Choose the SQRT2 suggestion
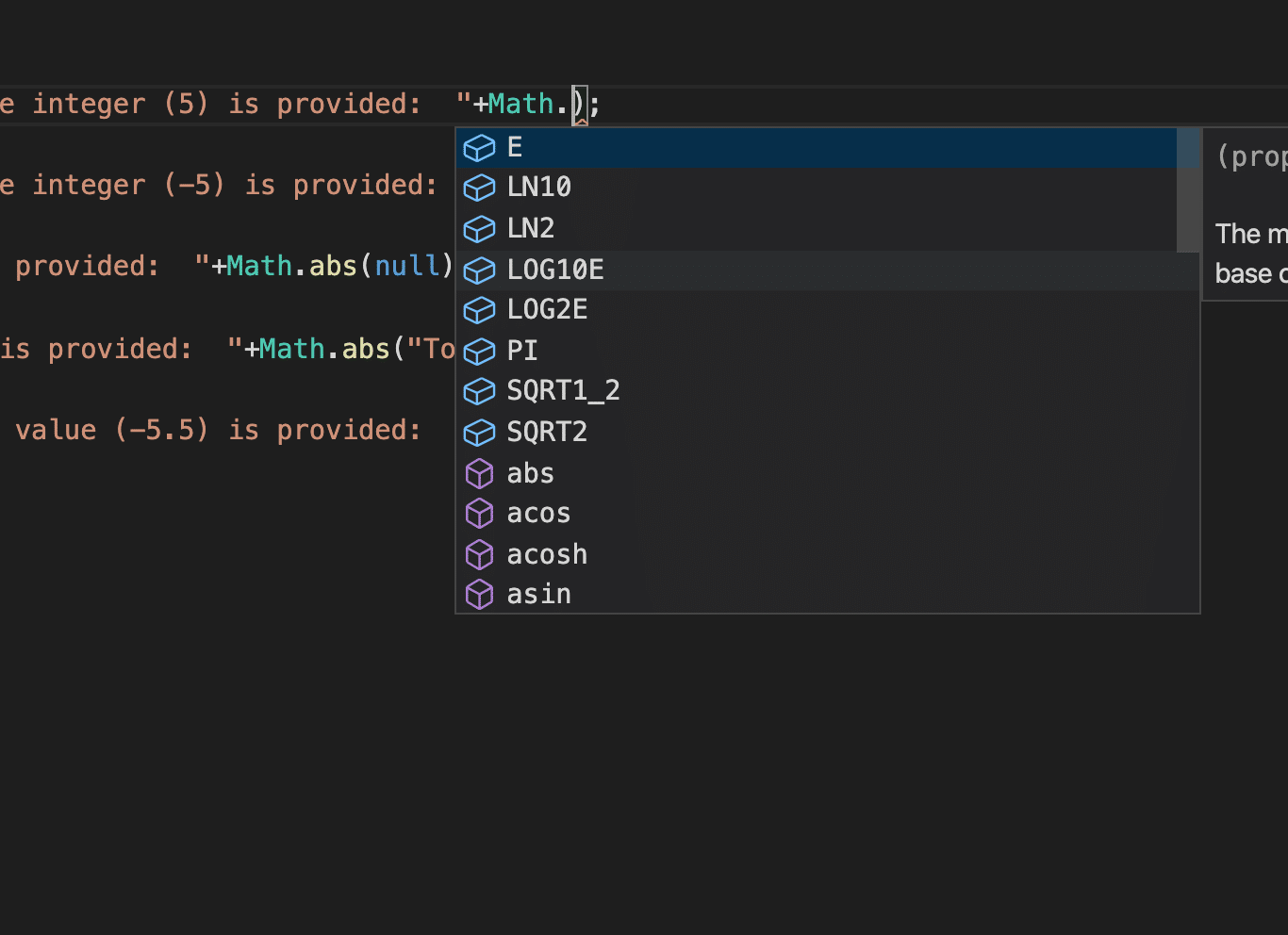1288x935 pixels. point(817,432)
